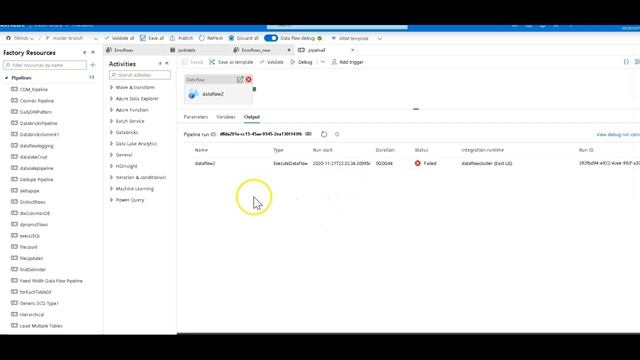This screenshot has width=640, height=360.
Task: Click the canvas/output pane divider handle
Action: [x=416, y=109]
